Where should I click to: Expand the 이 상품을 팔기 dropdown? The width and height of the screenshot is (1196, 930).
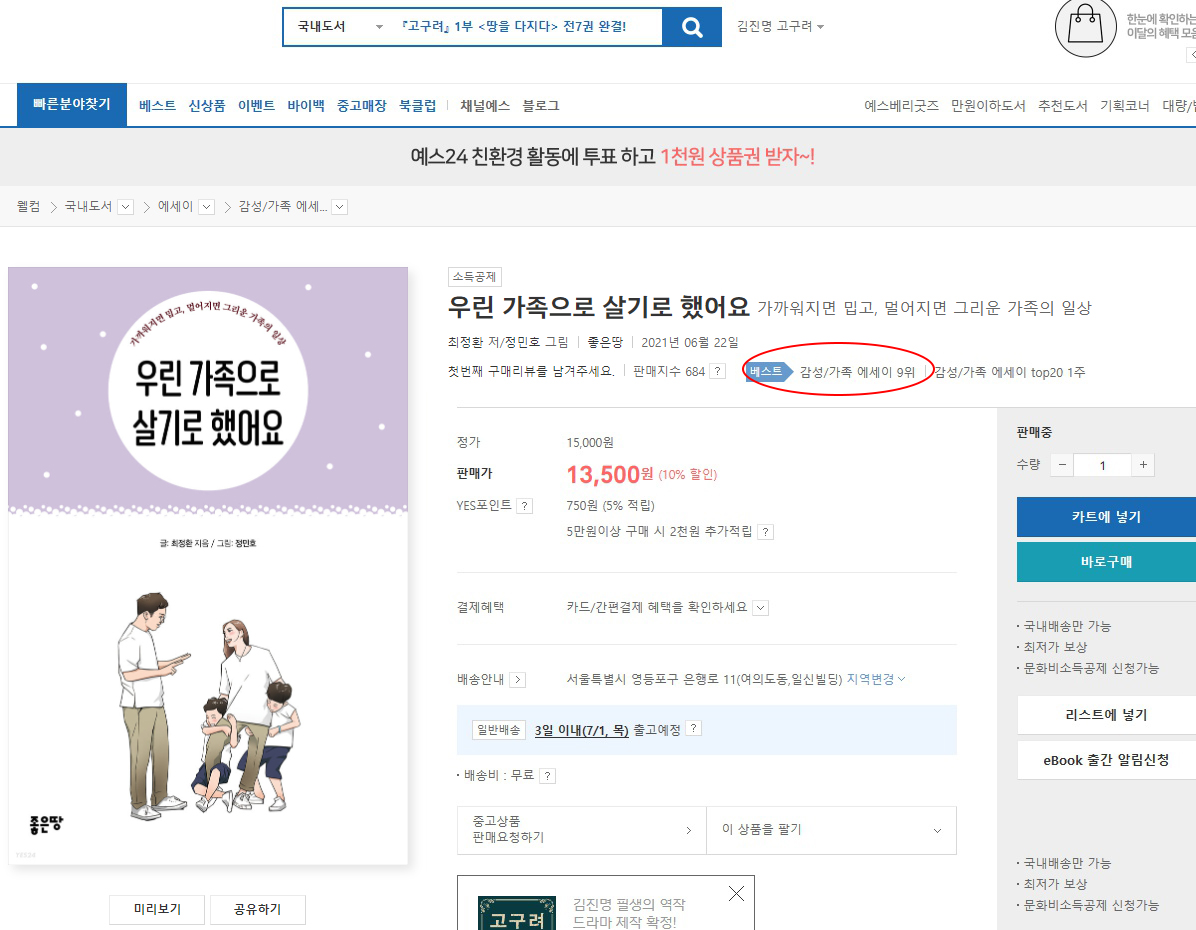pos(831,830)
